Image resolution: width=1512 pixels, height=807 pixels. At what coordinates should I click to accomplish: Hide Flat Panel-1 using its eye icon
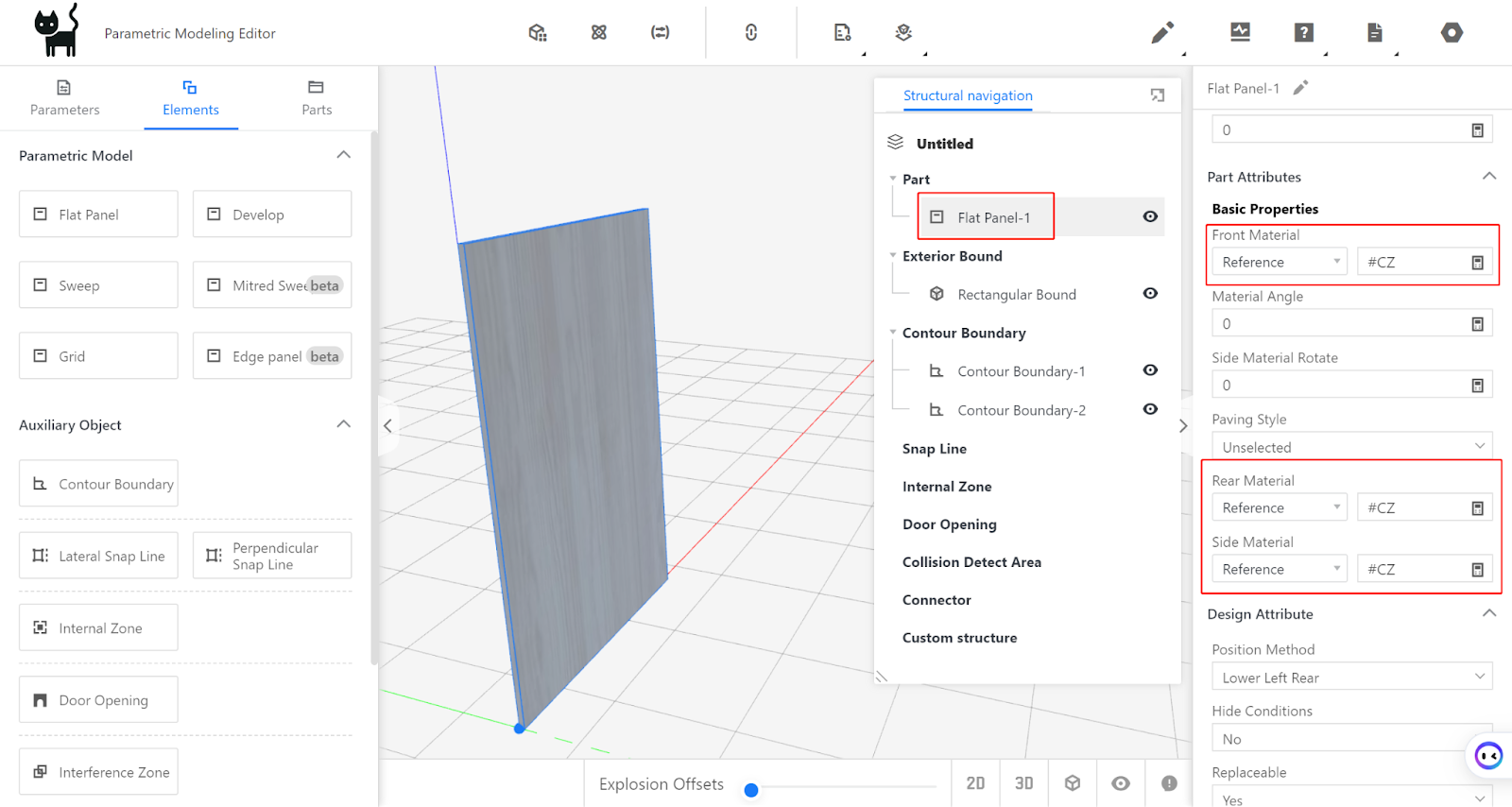tap(1150, 216)
